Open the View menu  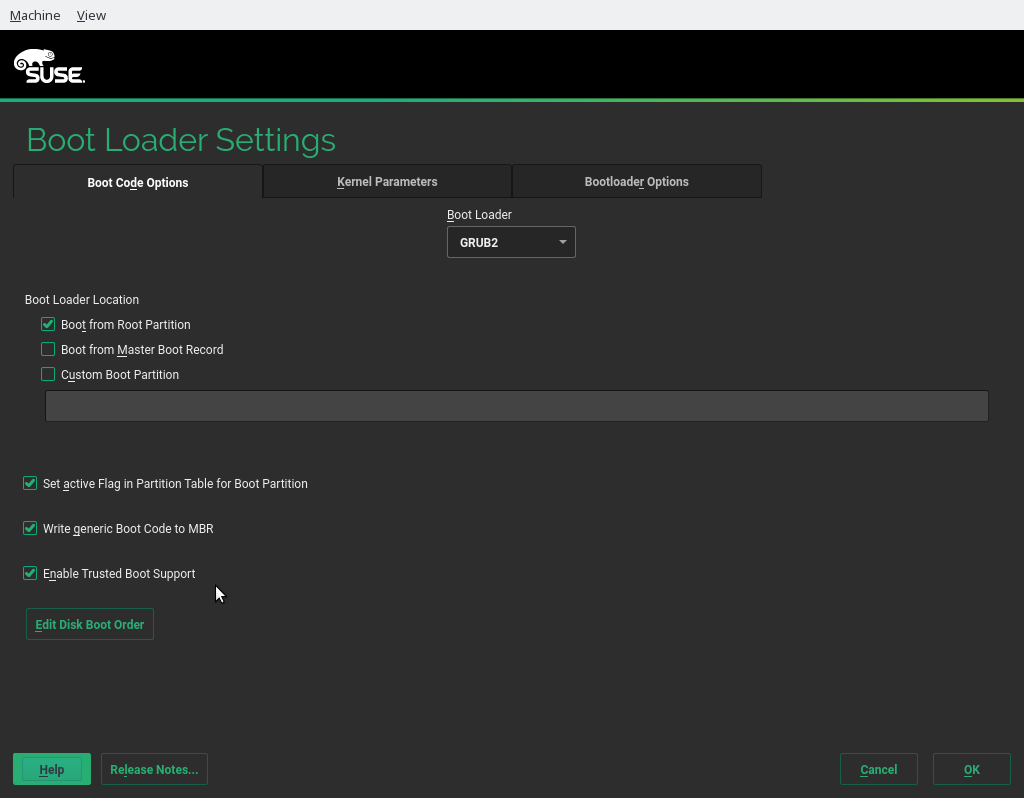[91, 15]
